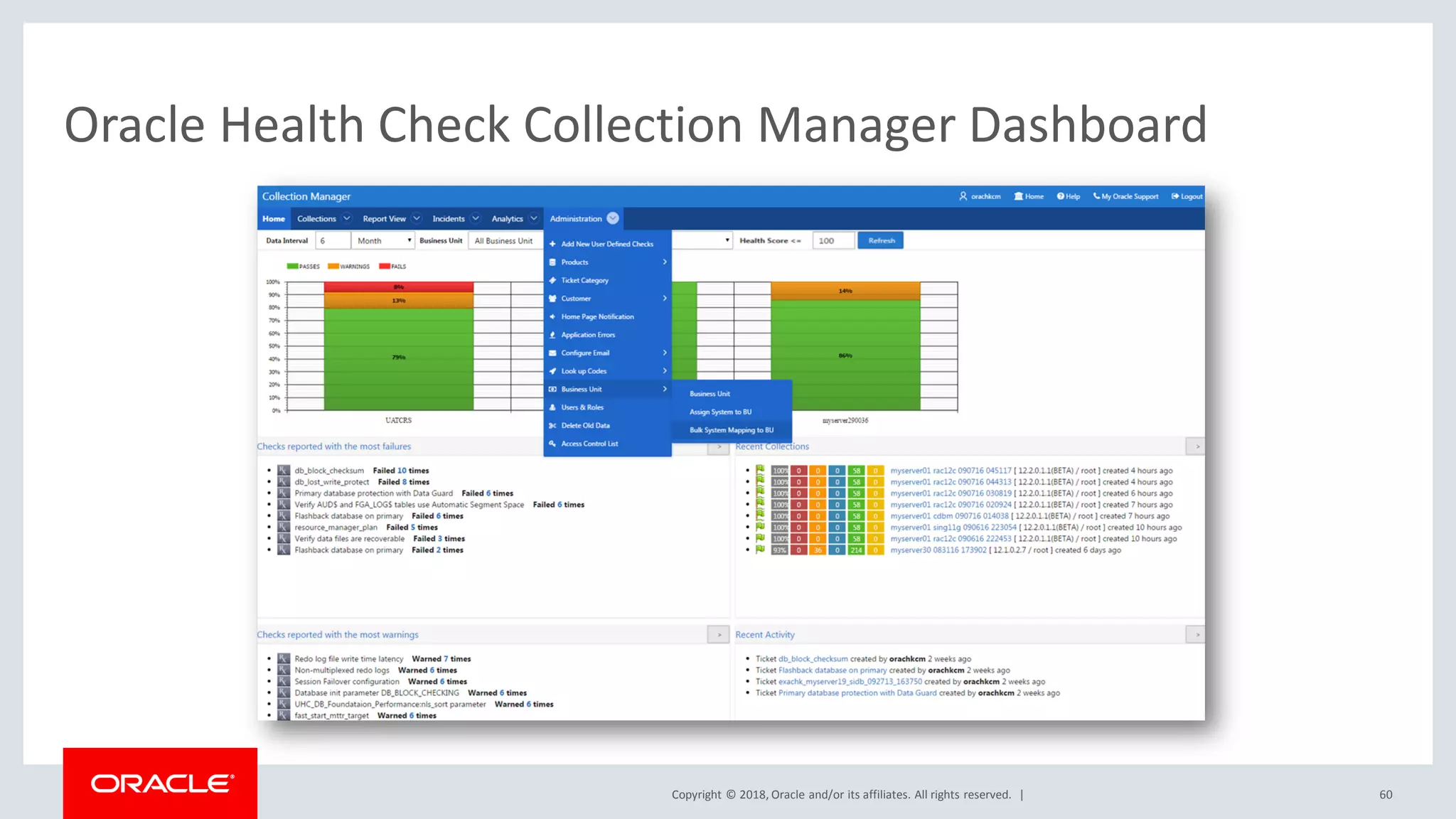Click the Logout exit icon
Image resolution: width=1456 pixels, height=819 pixels.
coord(1175,196)
